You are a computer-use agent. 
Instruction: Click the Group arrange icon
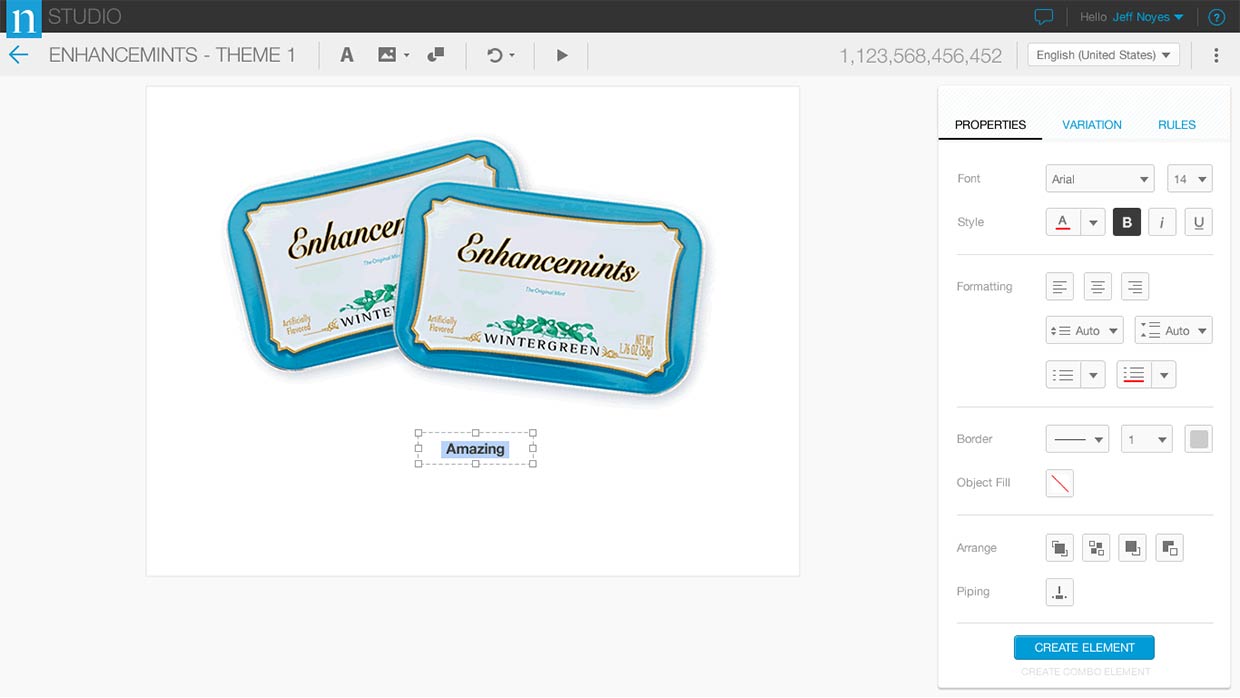pyautogui.click(x=1097, y=548)
